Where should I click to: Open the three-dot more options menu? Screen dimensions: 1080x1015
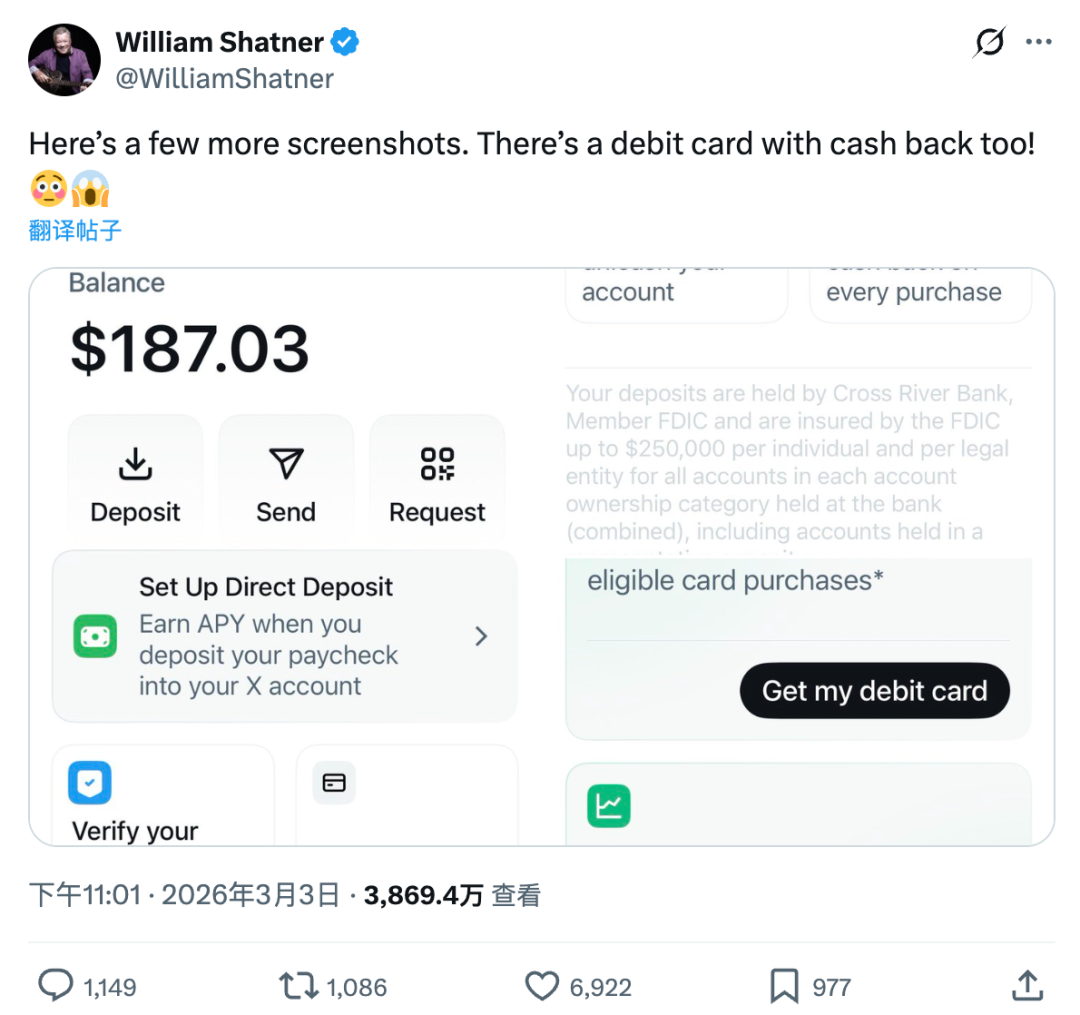(1040, 43)
